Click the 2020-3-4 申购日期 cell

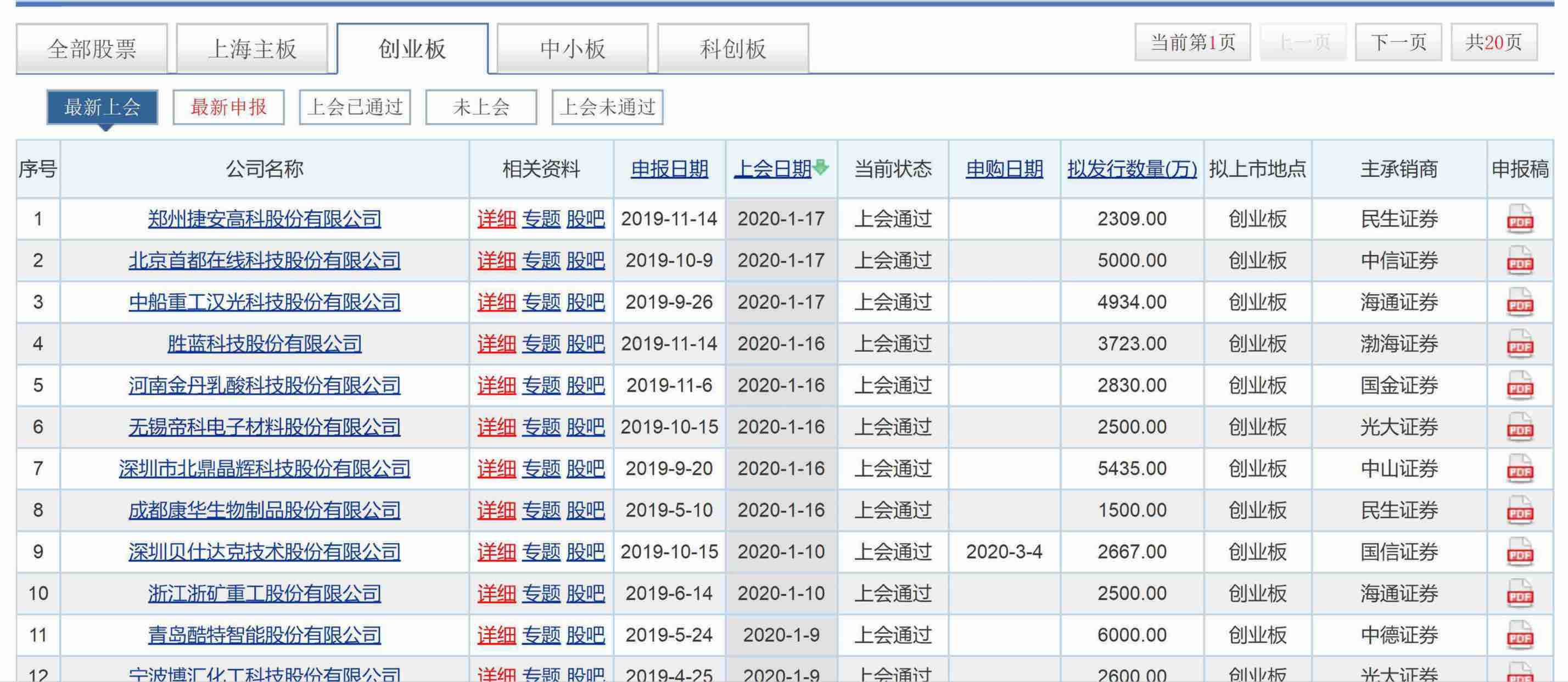pos(1004,552)
